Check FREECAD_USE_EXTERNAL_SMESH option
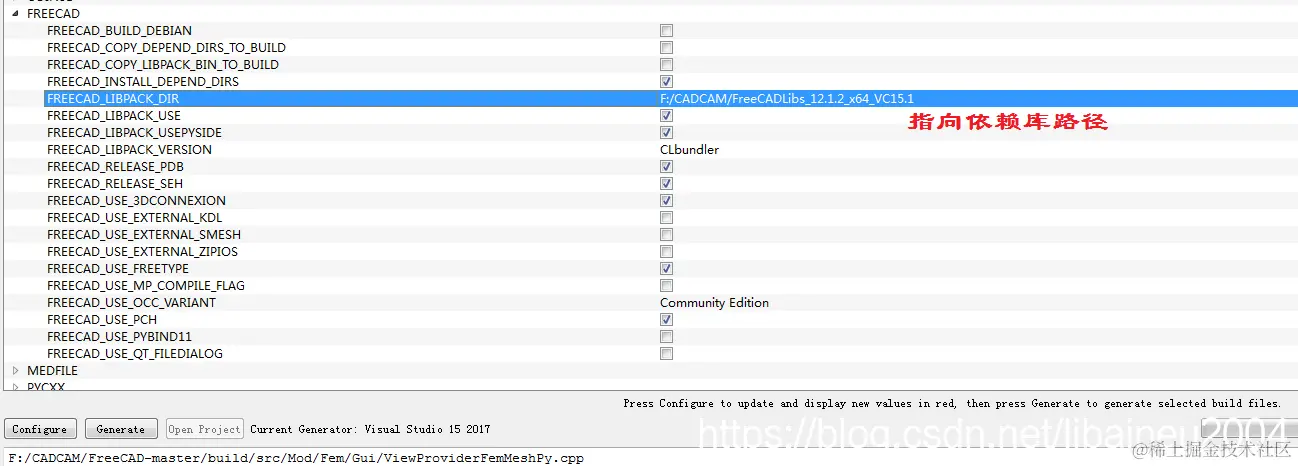The height and width of the screenshot is (466, 1298). coord(666,235)
